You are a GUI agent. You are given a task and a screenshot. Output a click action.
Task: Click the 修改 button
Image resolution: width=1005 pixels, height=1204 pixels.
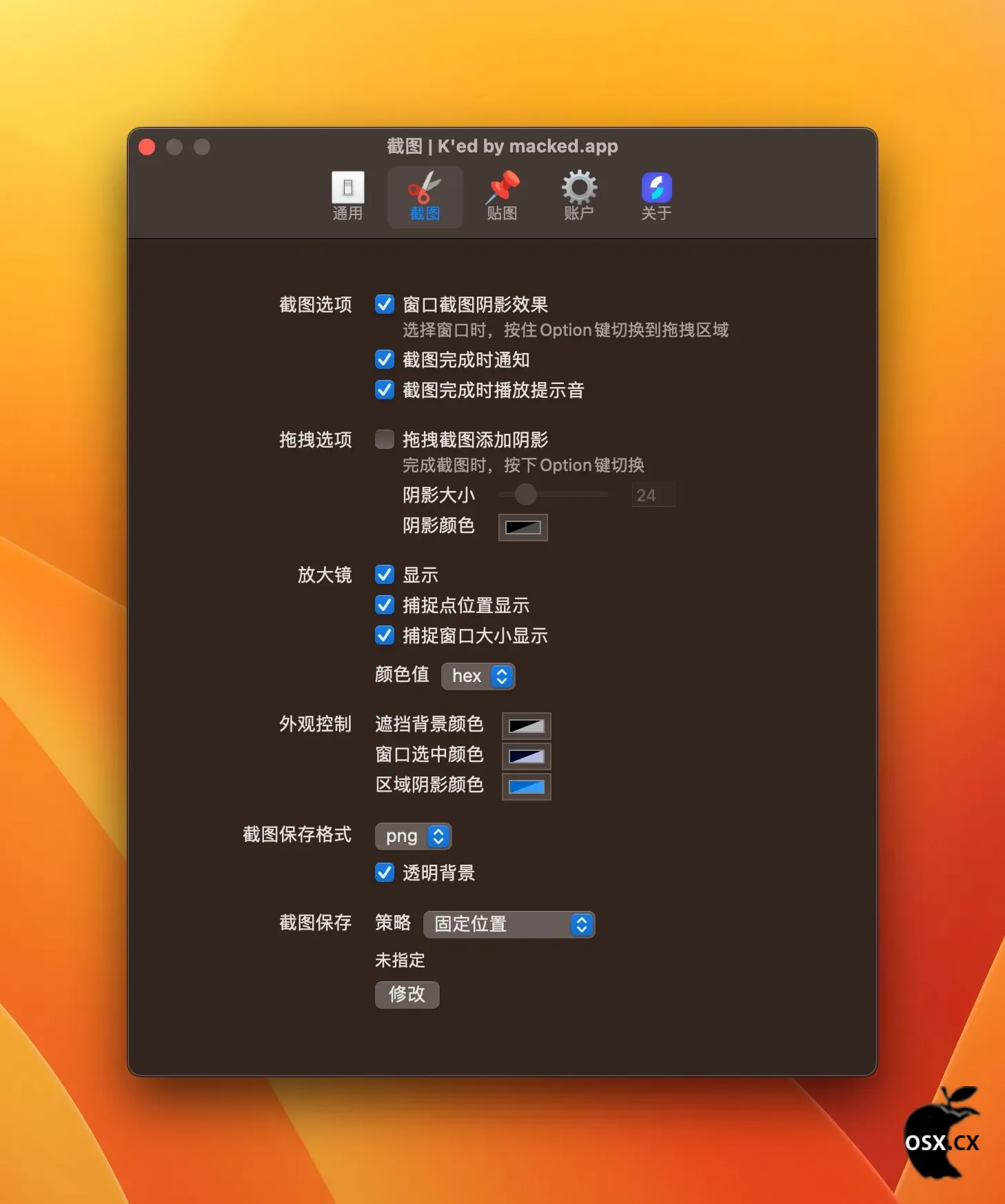[407, 994]
